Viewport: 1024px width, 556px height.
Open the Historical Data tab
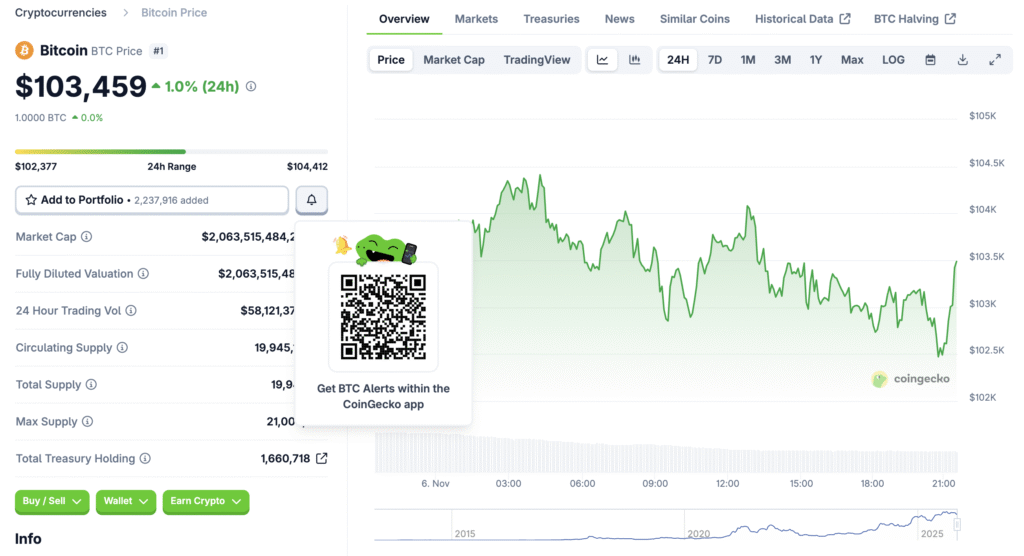click(802, 19)
